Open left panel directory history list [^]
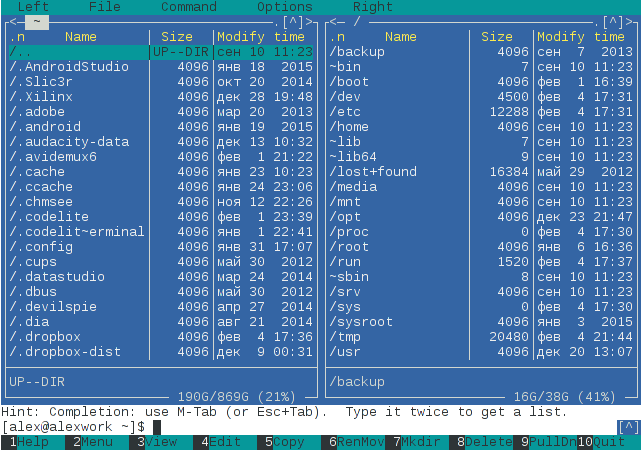Viewport: 642px width, 450px height. tap(293, 22)
